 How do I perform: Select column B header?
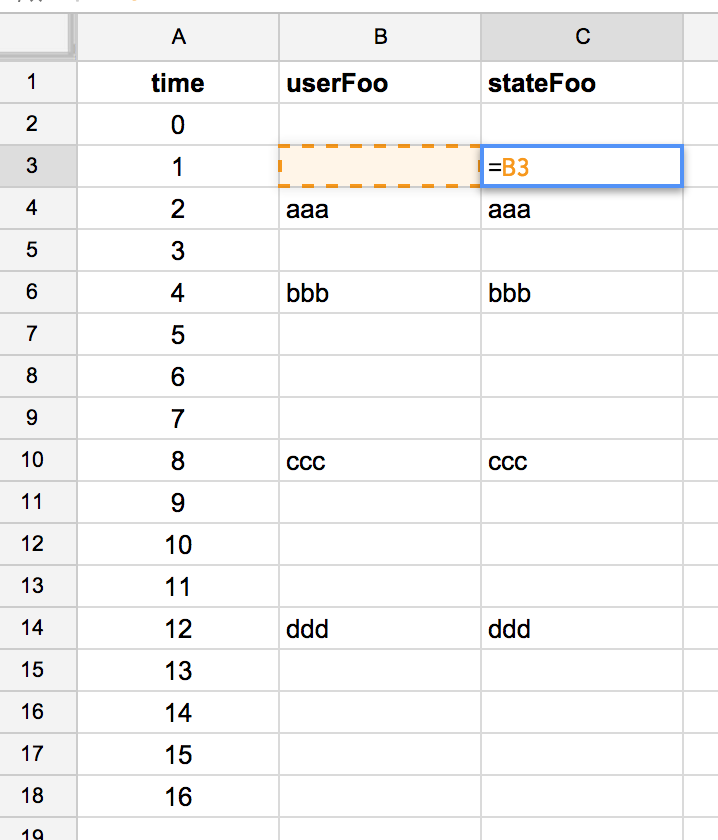(380, 37)
